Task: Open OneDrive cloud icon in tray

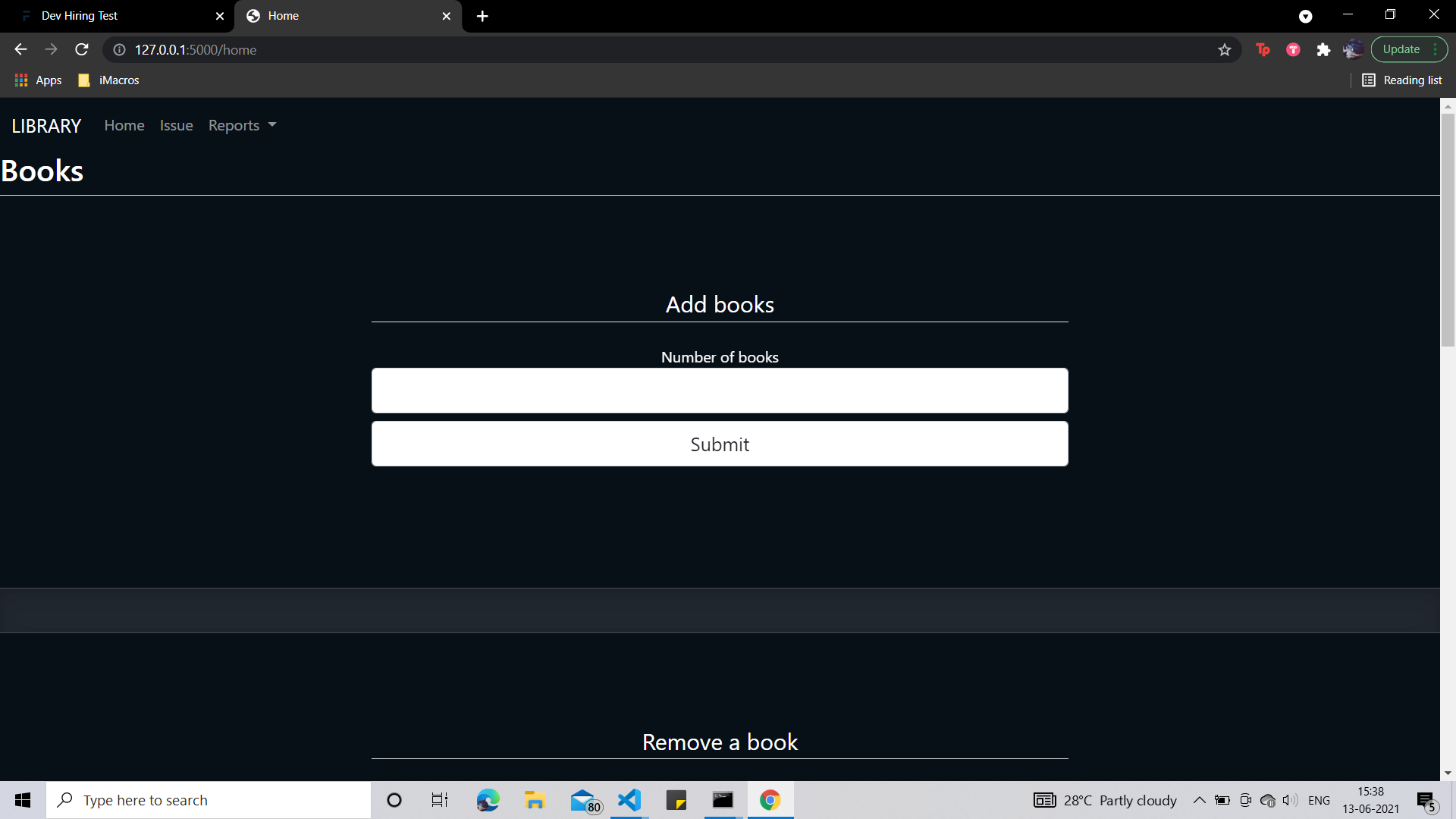Action: click(x=1267, y=800)
